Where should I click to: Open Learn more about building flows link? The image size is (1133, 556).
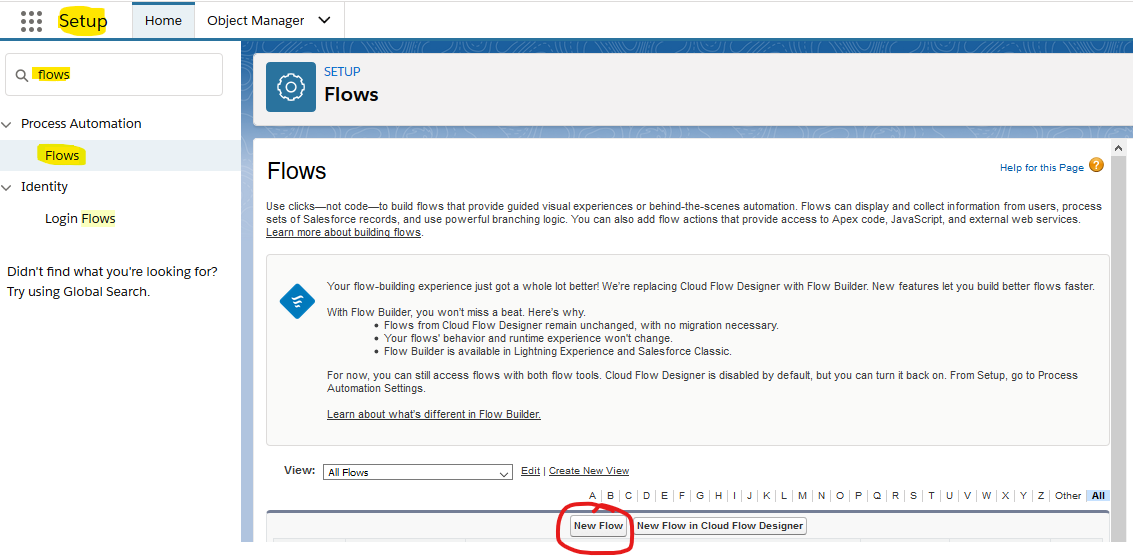click(x=343, y=233)
